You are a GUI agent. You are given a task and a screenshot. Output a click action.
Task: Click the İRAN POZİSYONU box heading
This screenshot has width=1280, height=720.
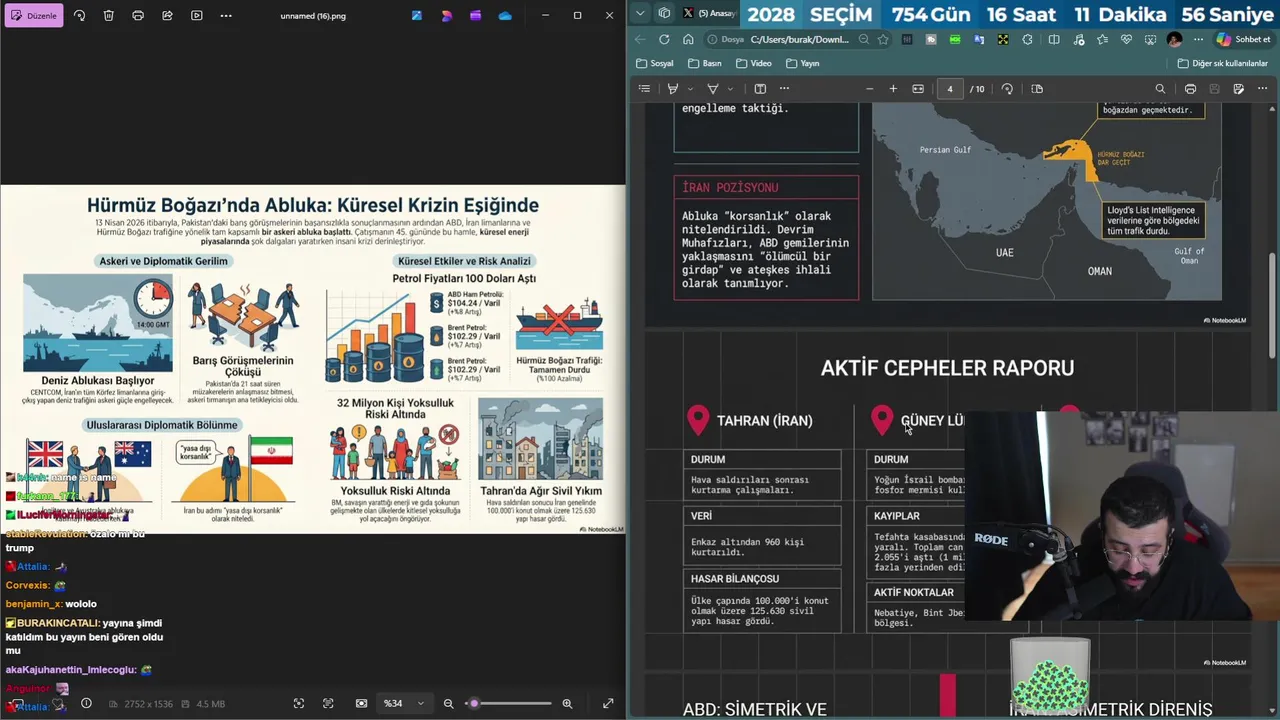pos(730,188)
